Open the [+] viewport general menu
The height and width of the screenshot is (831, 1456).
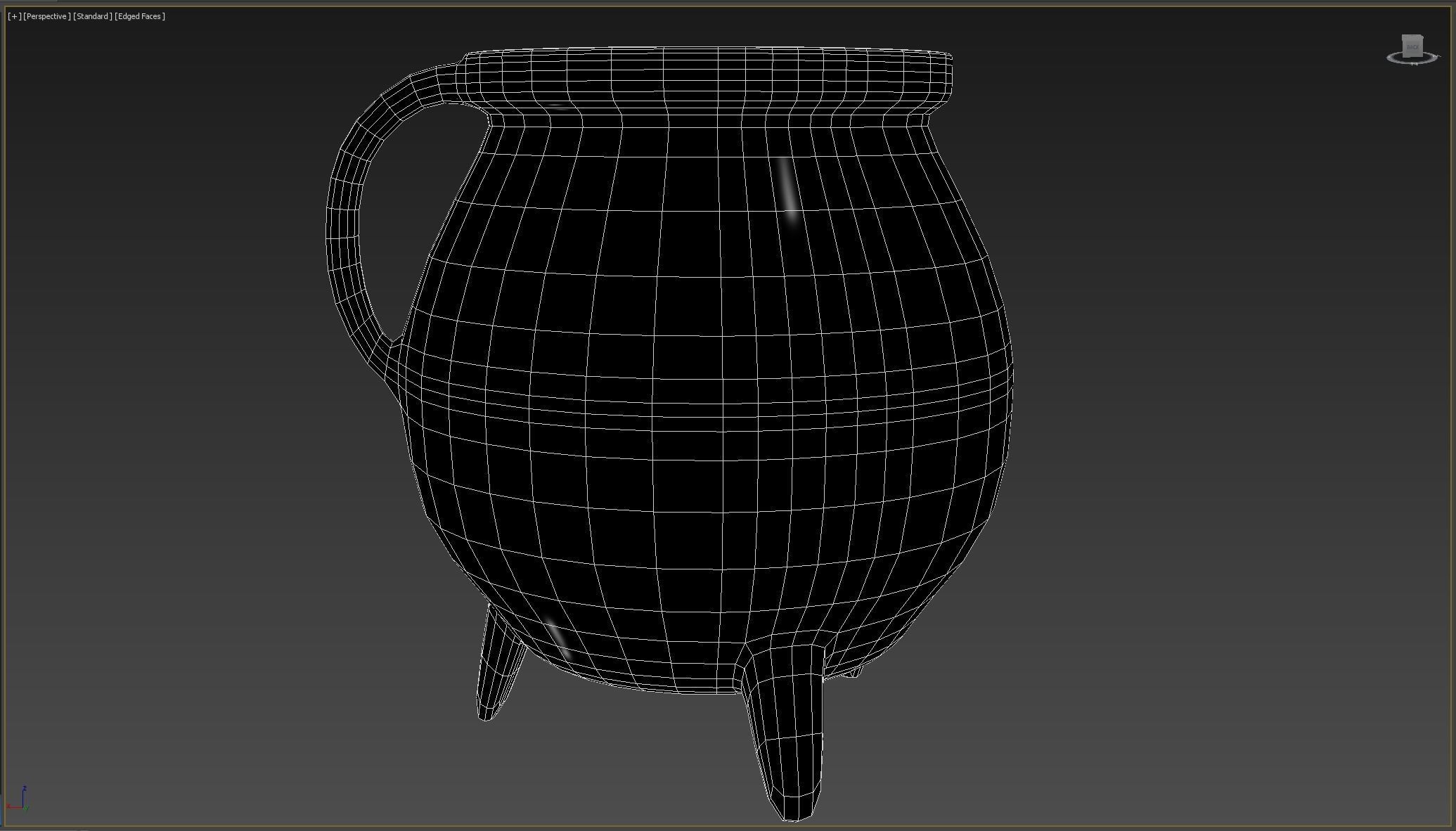(x=14, y=16)
